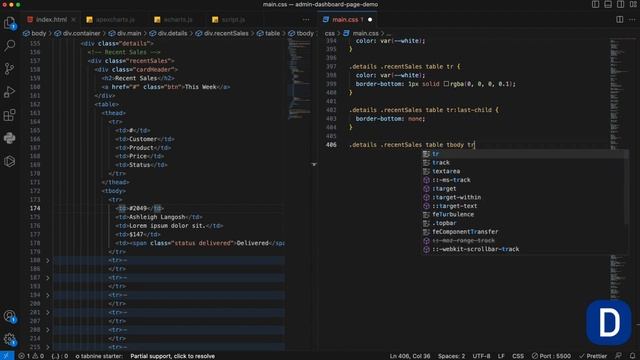Screen dimensions: 640x360
Task: Open div.main breadcrumb
Action: click(124, 33)
